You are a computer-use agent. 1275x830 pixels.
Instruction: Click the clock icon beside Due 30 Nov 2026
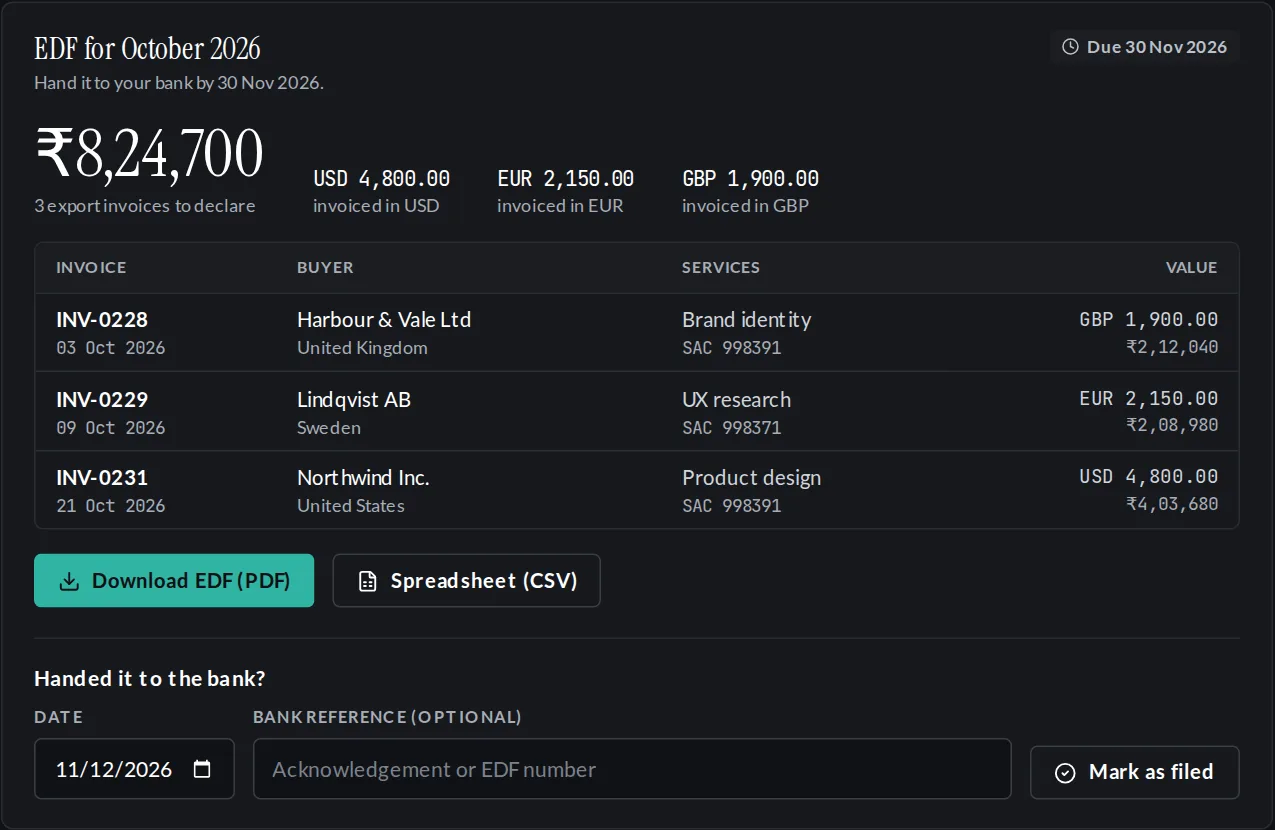[1070, 47]
